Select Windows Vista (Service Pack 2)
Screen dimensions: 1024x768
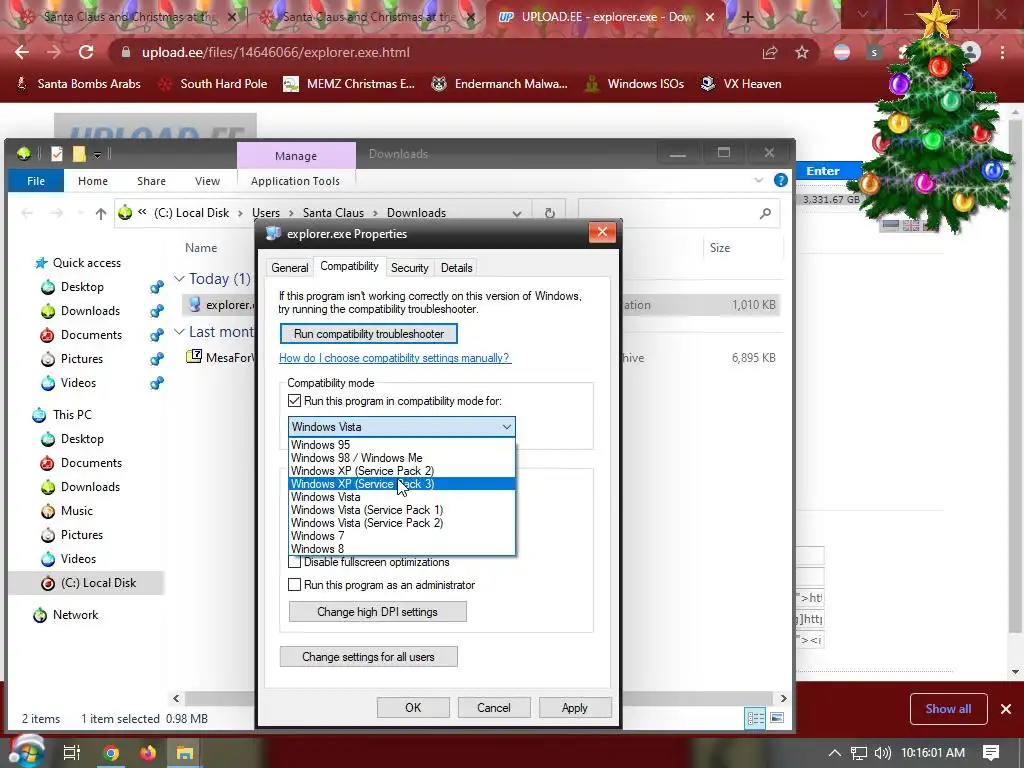(402, 523)
